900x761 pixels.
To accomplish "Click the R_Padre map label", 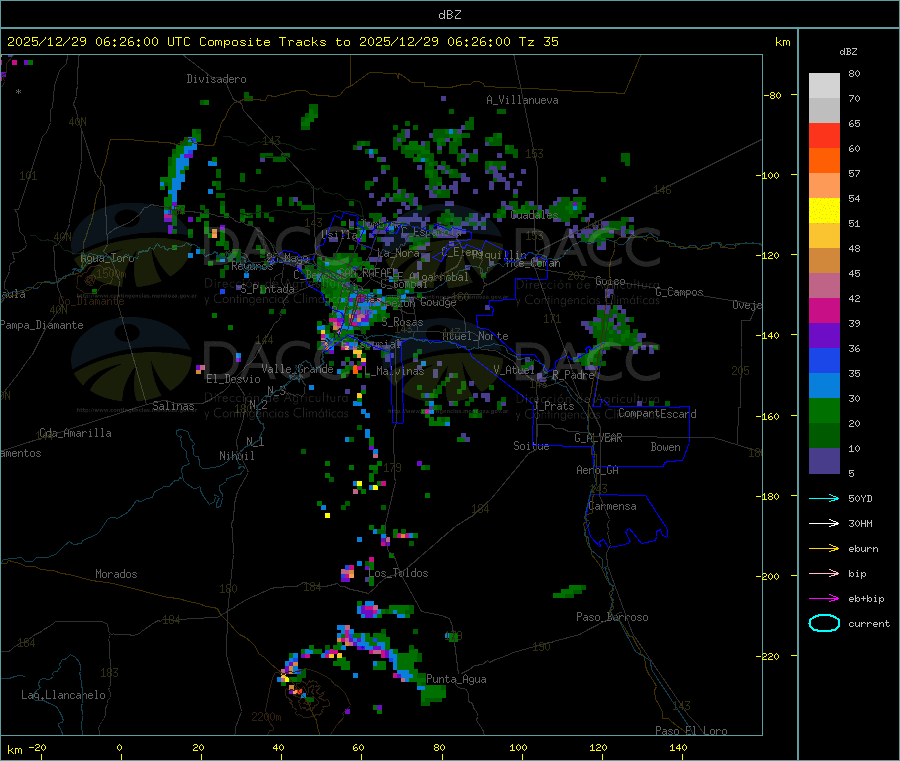I will [573, 375].
